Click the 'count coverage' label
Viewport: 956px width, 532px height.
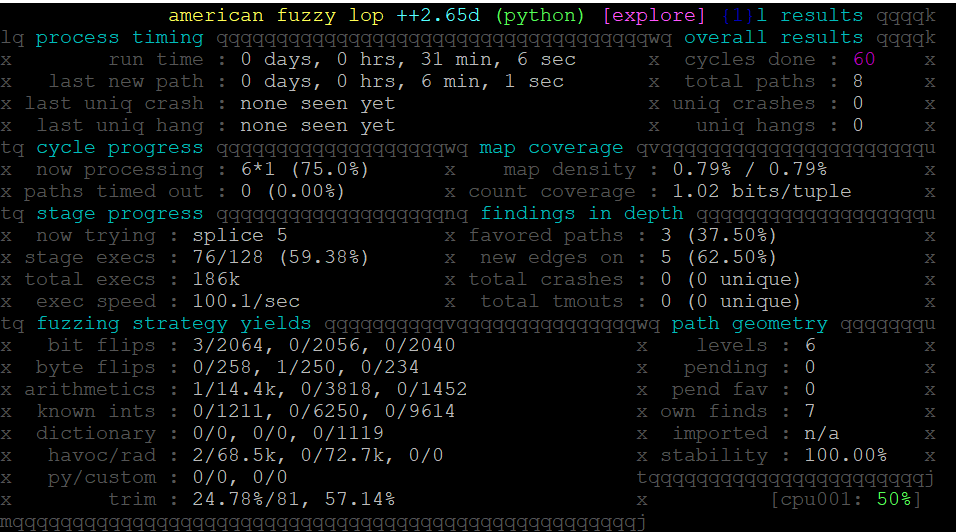pyautogui.click(x=552, y=191)
